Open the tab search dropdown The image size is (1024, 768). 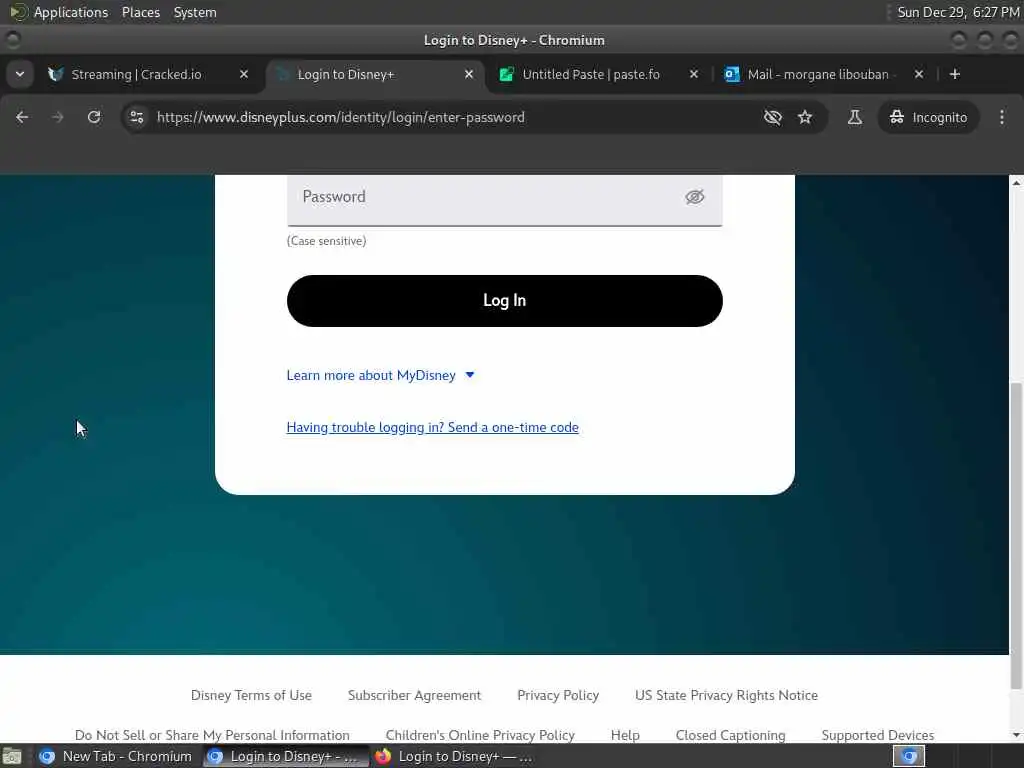pyautogui.click(x=20, y=74)
